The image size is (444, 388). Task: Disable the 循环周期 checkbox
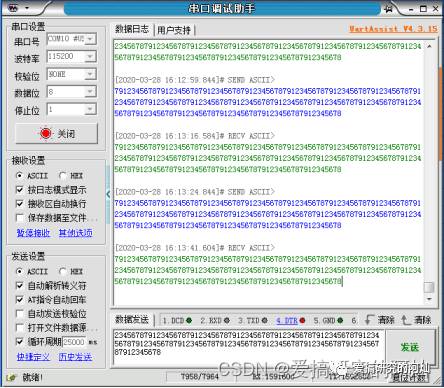[20, 341]
